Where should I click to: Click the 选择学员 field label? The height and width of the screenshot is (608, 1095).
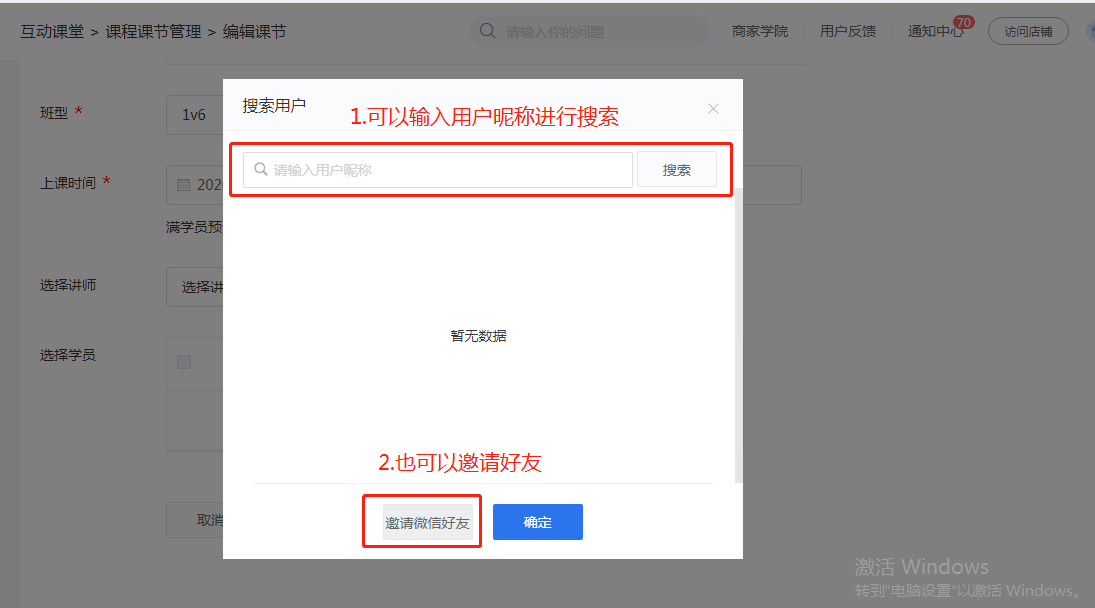click(x=68, y=355)
